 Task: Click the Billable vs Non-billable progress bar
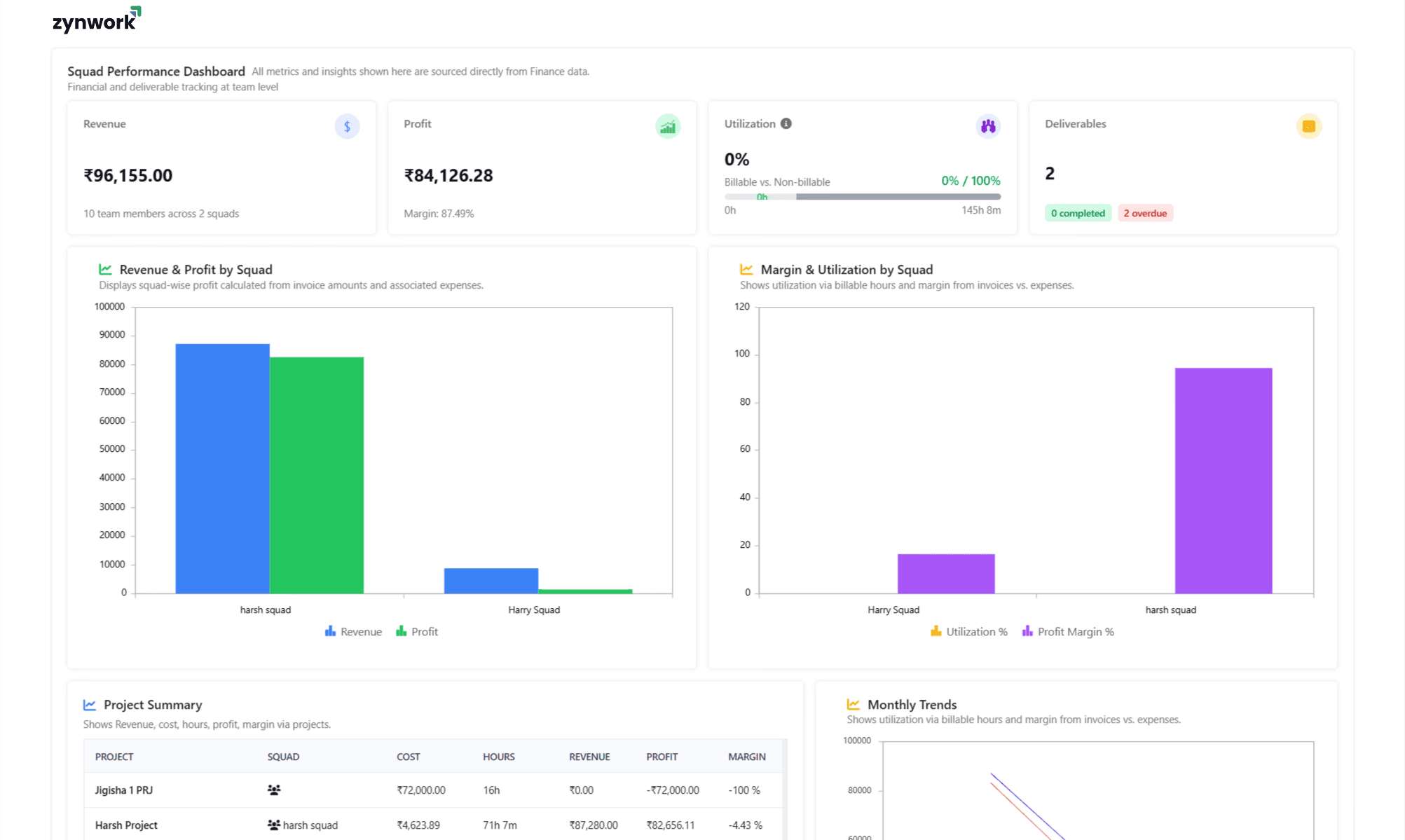pos(863,197)
